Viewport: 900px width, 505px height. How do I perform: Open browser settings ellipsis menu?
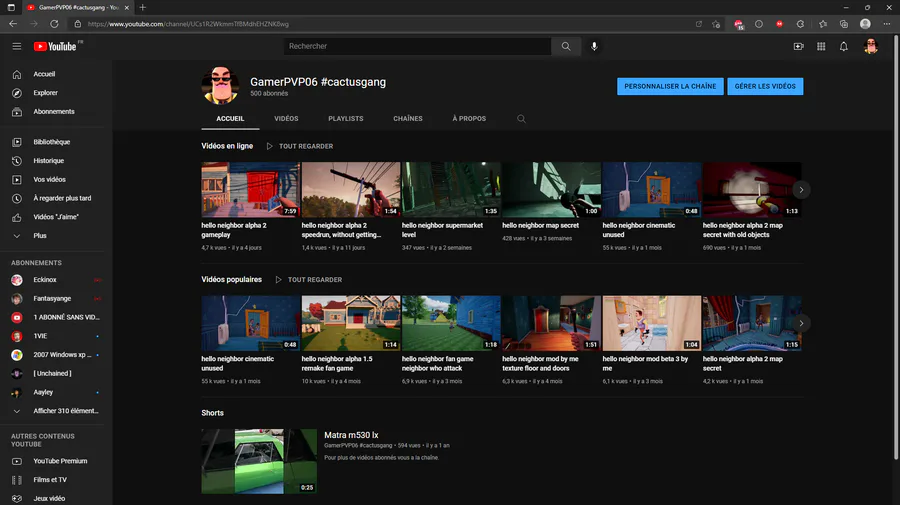pos(887,24)
